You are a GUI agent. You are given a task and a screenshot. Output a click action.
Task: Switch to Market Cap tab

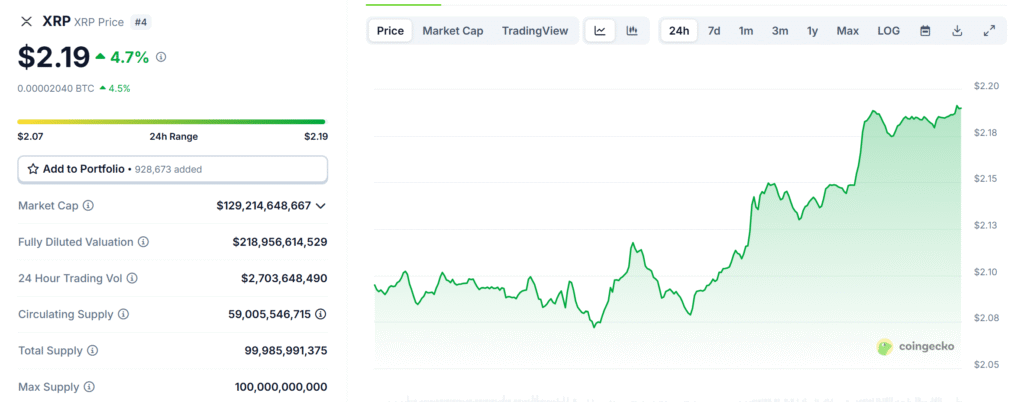click(452, 31)
